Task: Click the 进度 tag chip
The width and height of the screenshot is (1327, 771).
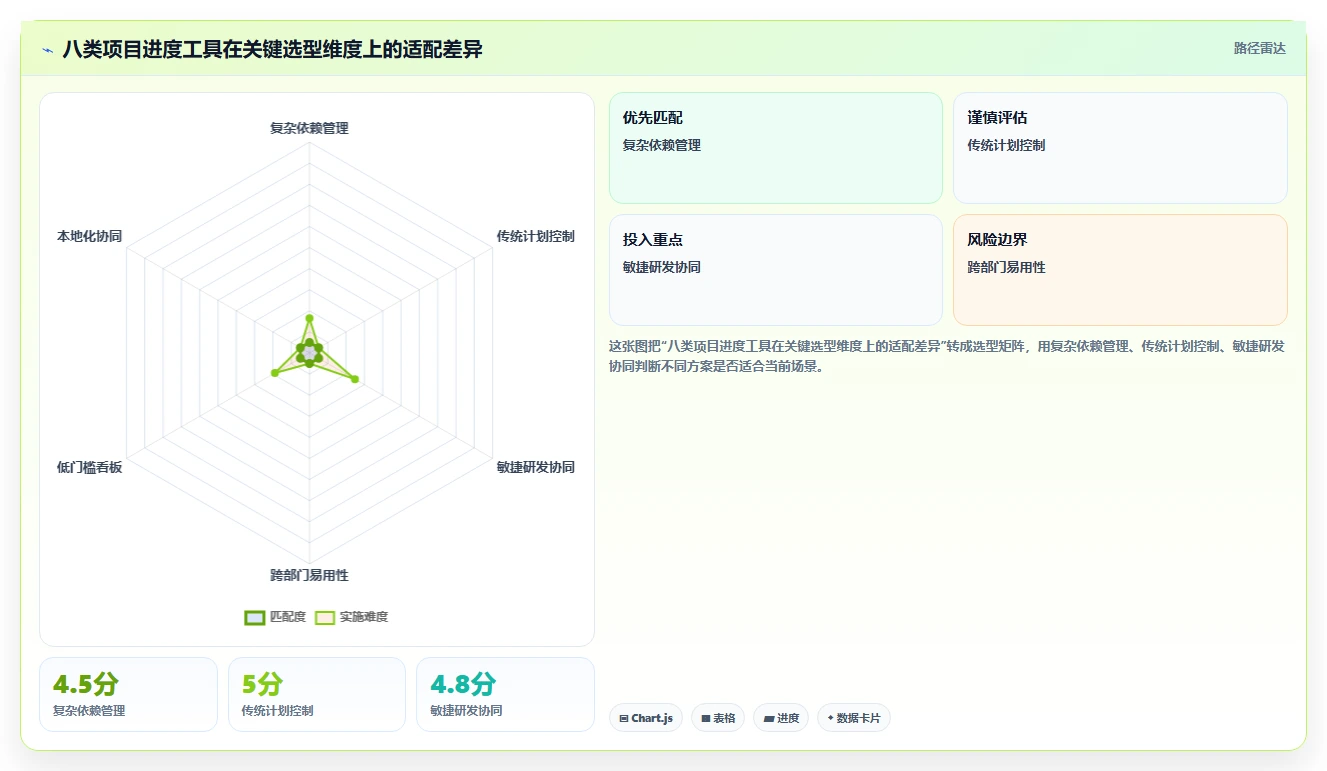Action: (781, 718)
